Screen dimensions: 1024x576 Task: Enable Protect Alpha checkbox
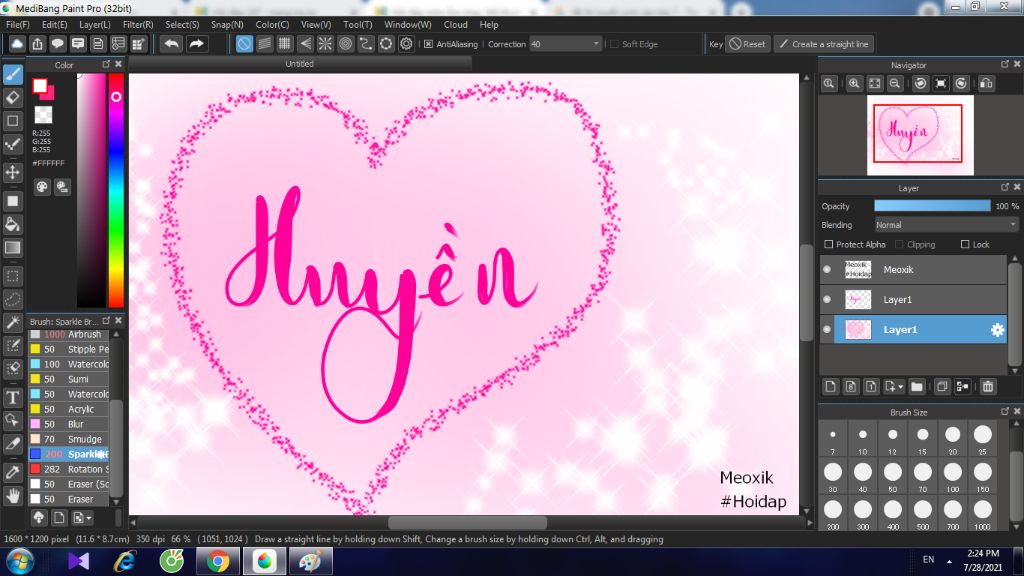[829, 244]
